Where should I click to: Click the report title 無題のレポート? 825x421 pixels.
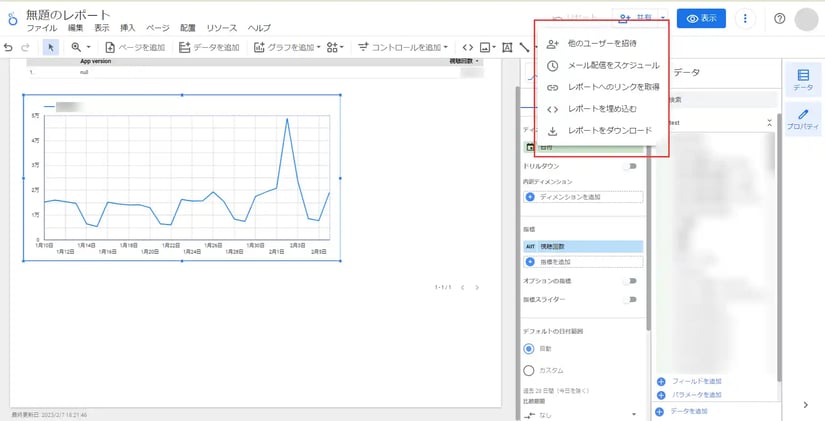68,14
